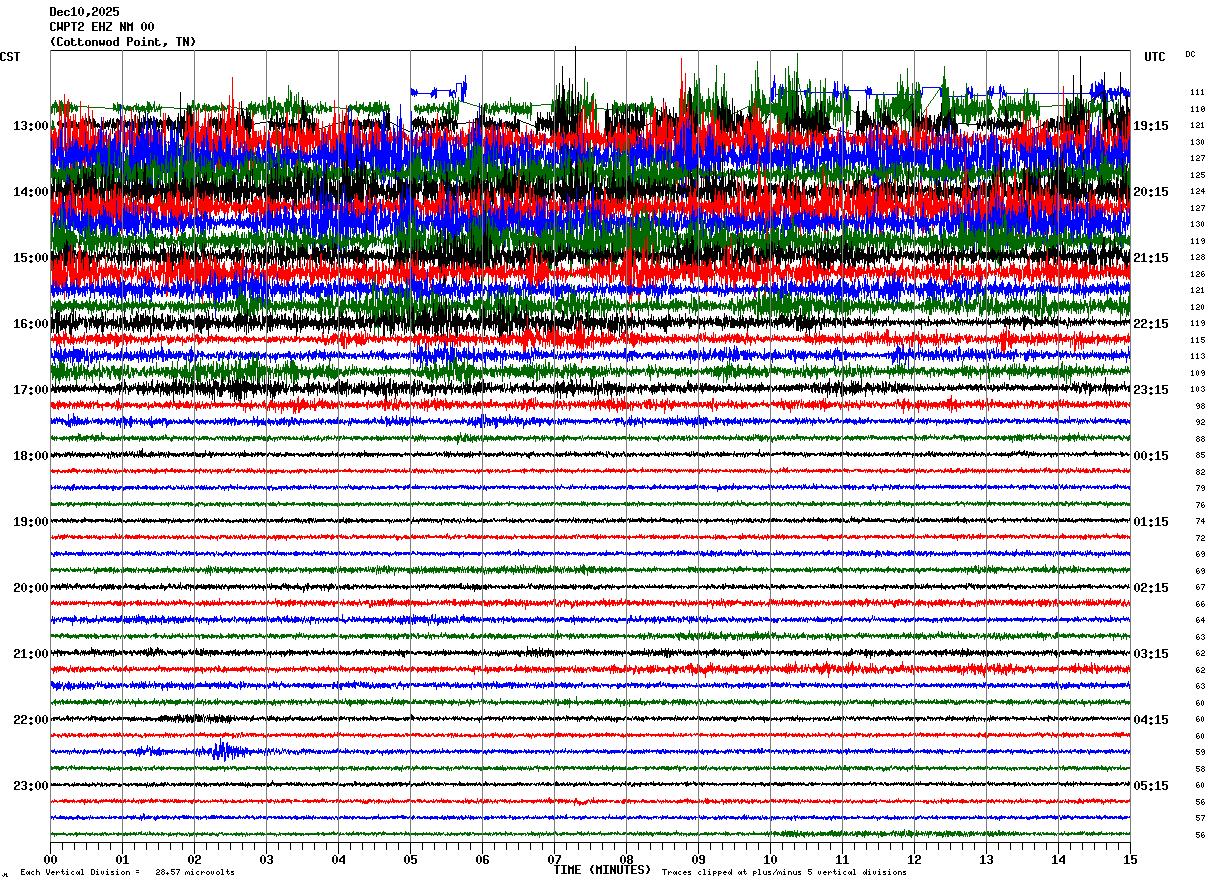Image resolution: width=1210 pixels, height=886 pixels.
Task: Click the 03:15 UTC time label
Action: [x=1151, y=654]
